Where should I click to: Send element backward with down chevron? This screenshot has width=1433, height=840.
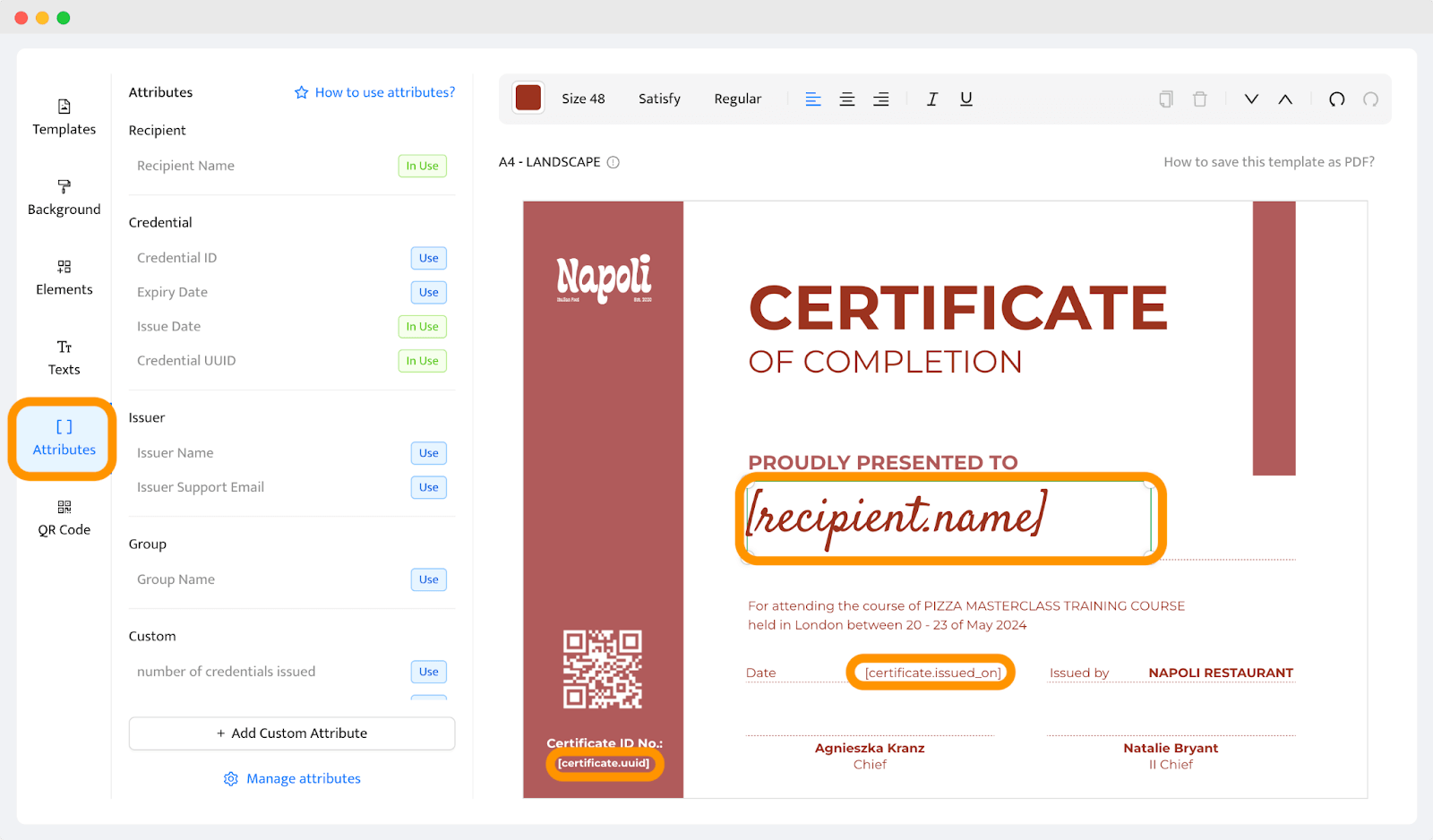[x=1251, y=99]
